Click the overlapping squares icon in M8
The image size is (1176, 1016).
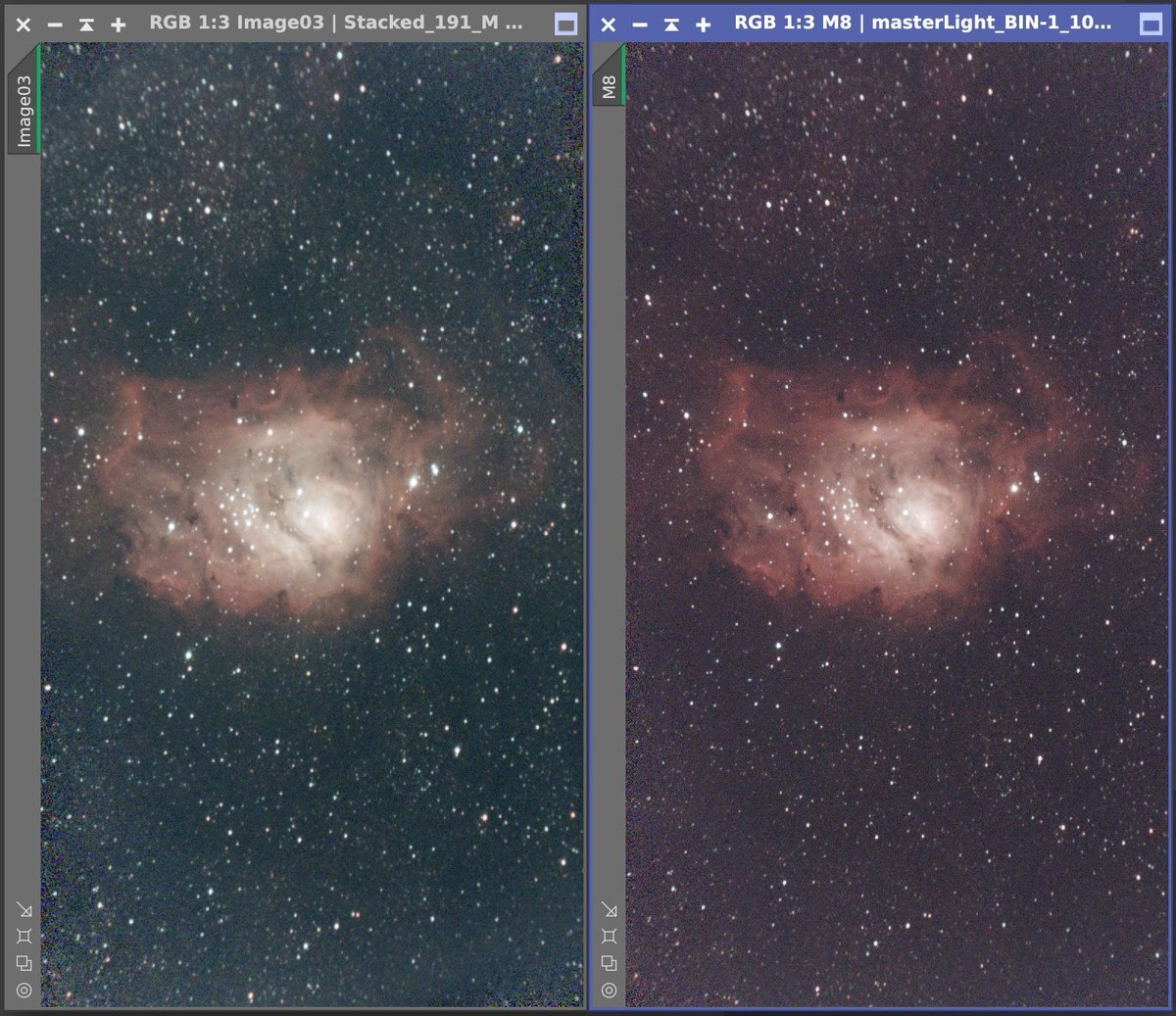[609, 963]
